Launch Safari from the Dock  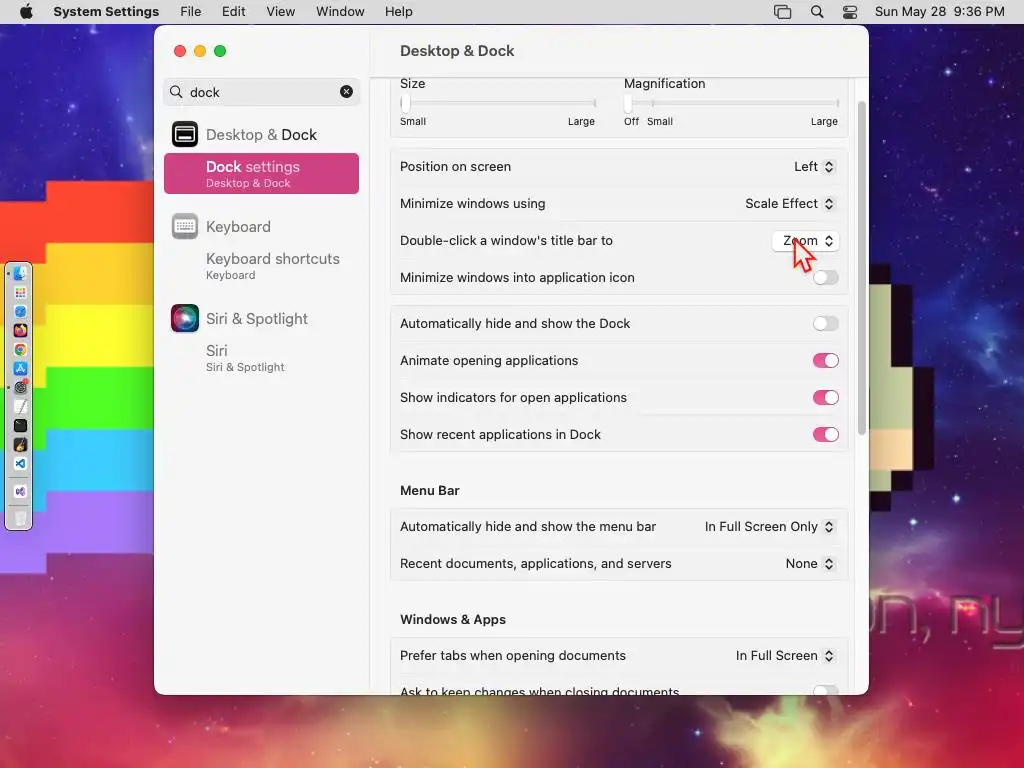[x=20, y=312]
